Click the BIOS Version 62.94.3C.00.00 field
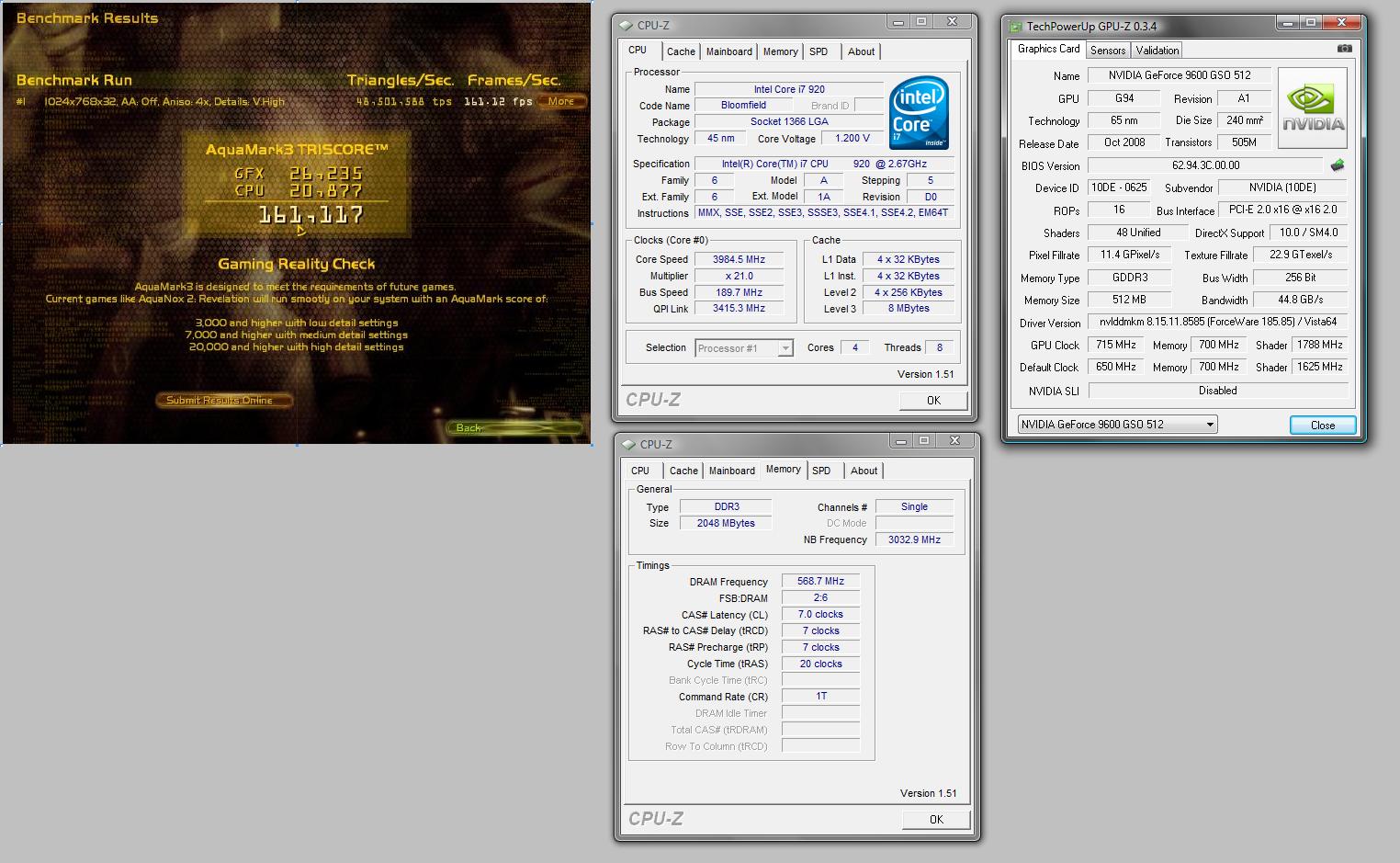Image resolution: width=1400 pixels, height=863 pixels. [1205, 165]
